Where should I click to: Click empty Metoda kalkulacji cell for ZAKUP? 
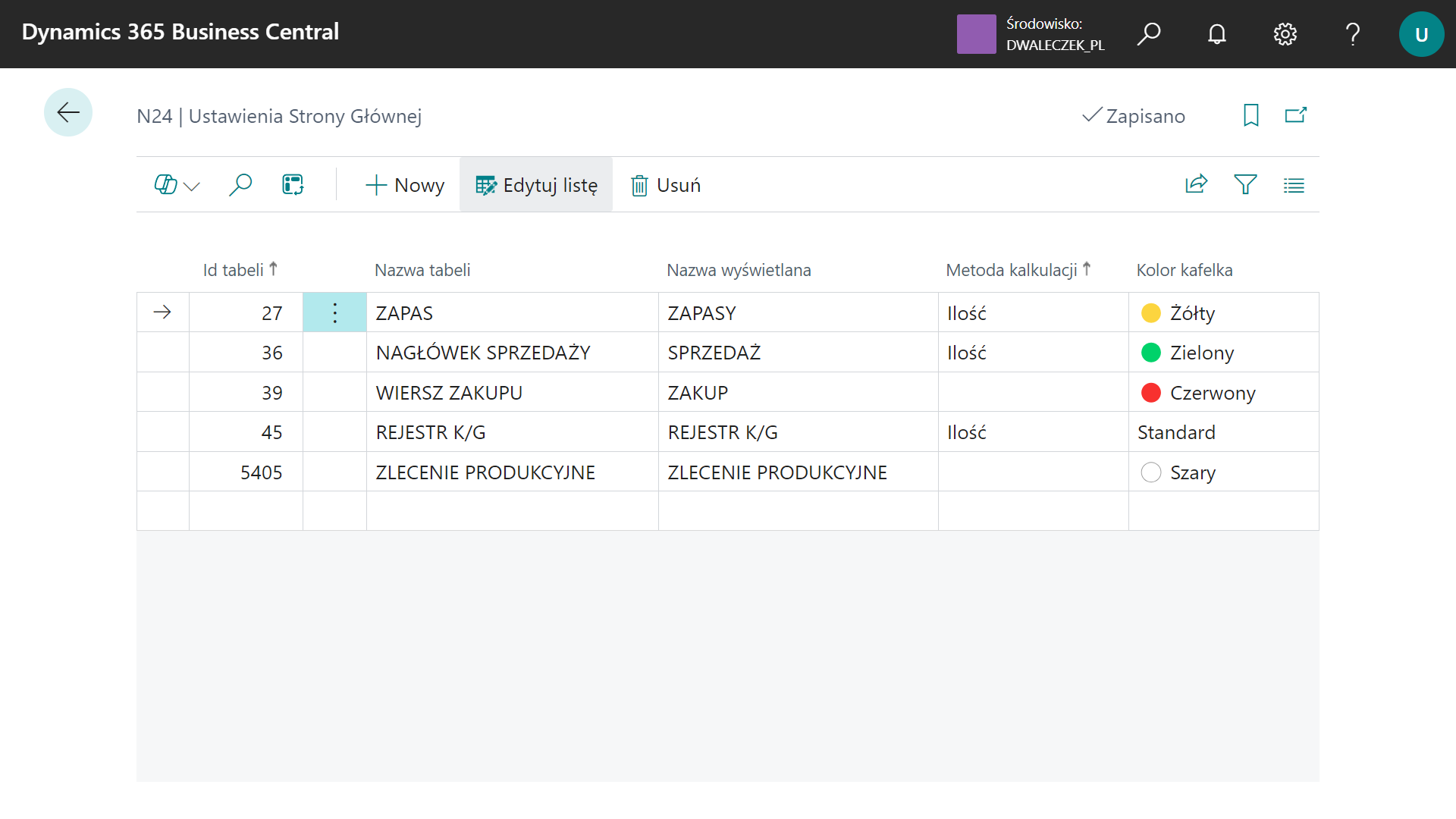coord(1033,392)
